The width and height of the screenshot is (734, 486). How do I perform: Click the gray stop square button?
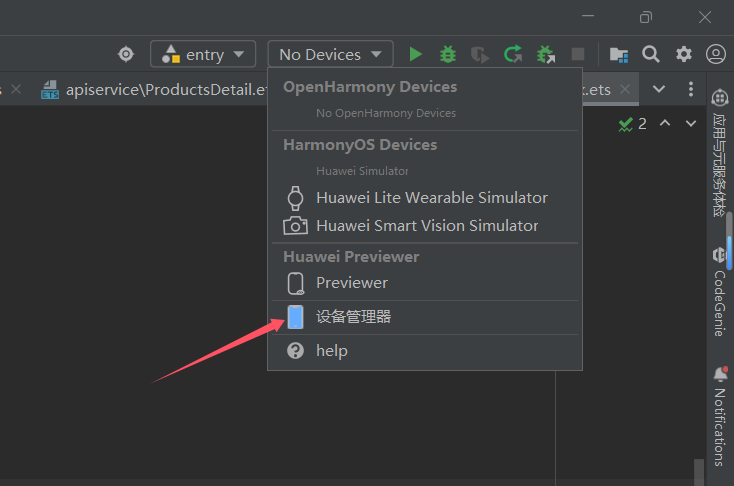[x=578, y=54]
